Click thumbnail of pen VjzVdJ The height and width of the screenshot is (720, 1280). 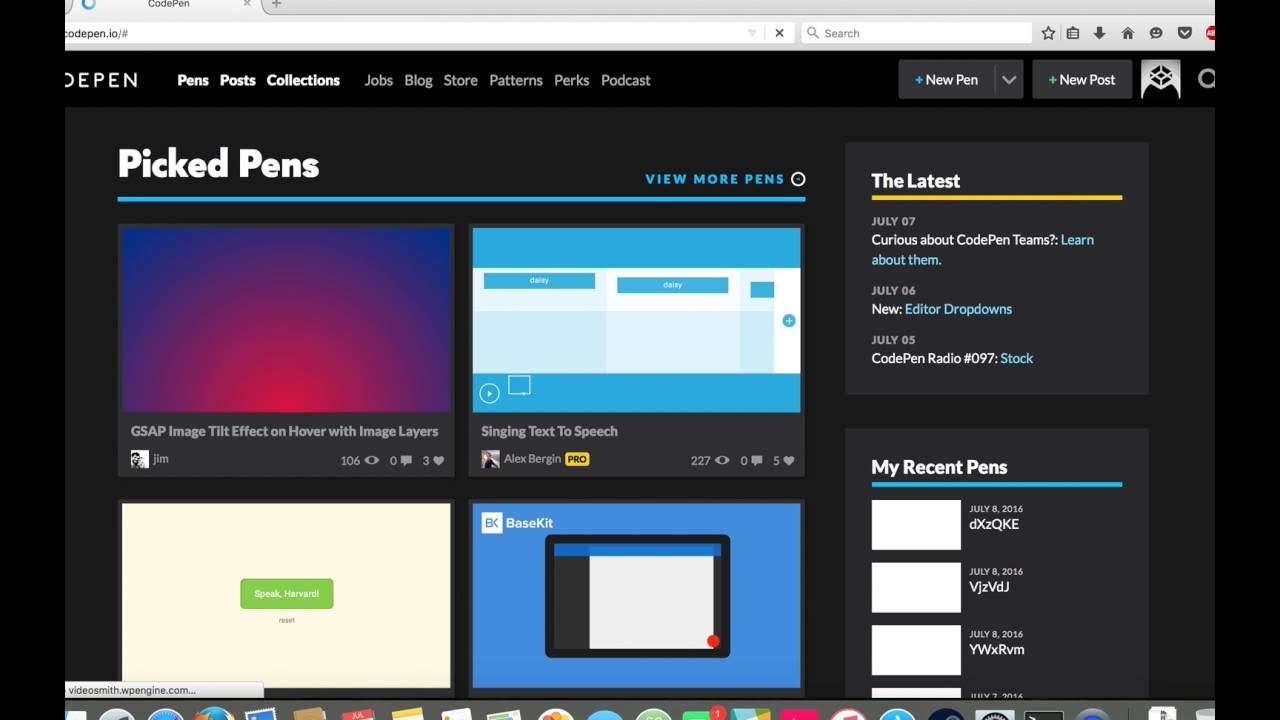pyautogui.click(x=916, y=588)
